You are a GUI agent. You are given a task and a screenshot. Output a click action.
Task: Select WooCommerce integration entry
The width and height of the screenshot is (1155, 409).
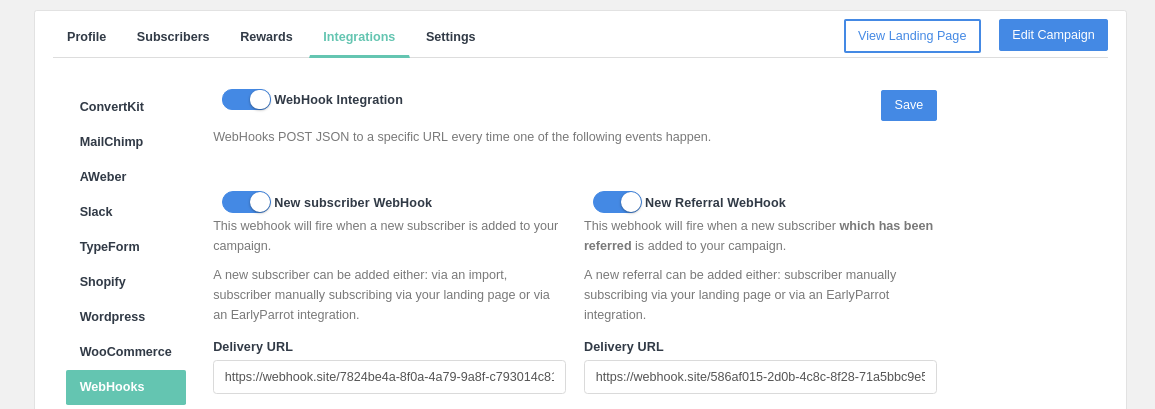[x=126, y=352]
